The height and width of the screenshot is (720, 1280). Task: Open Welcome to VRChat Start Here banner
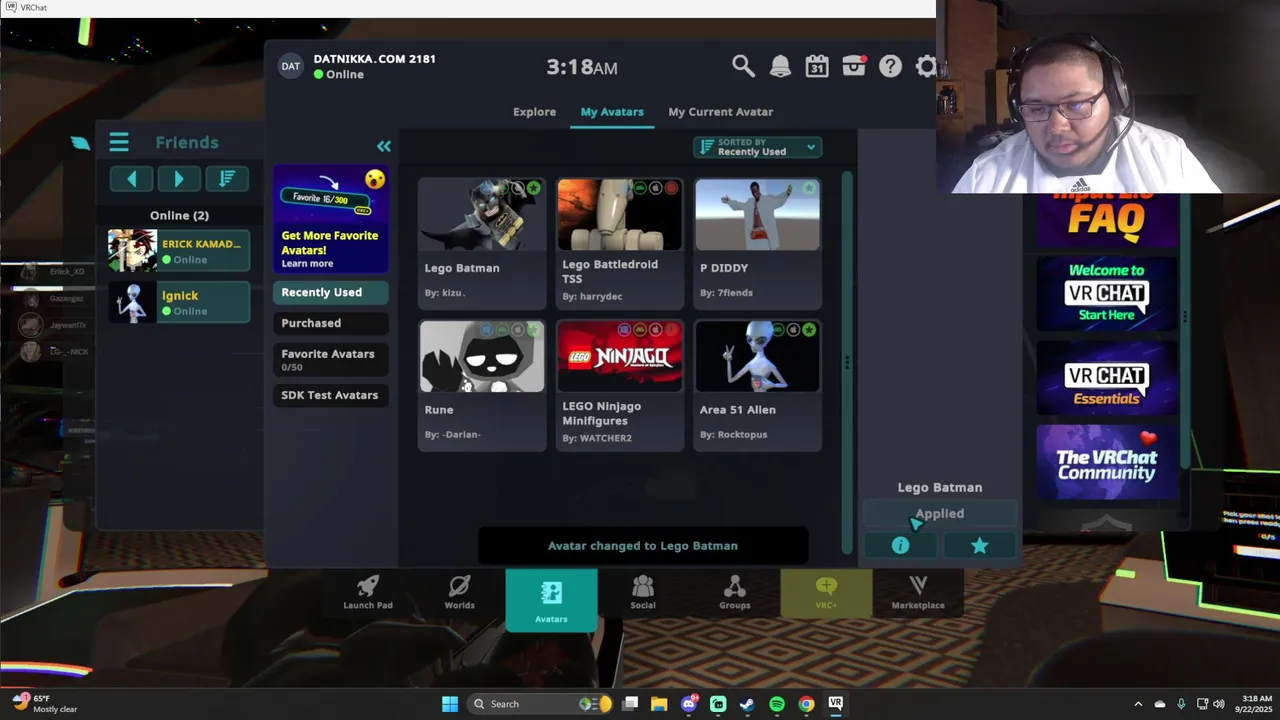coord(1106,293)
